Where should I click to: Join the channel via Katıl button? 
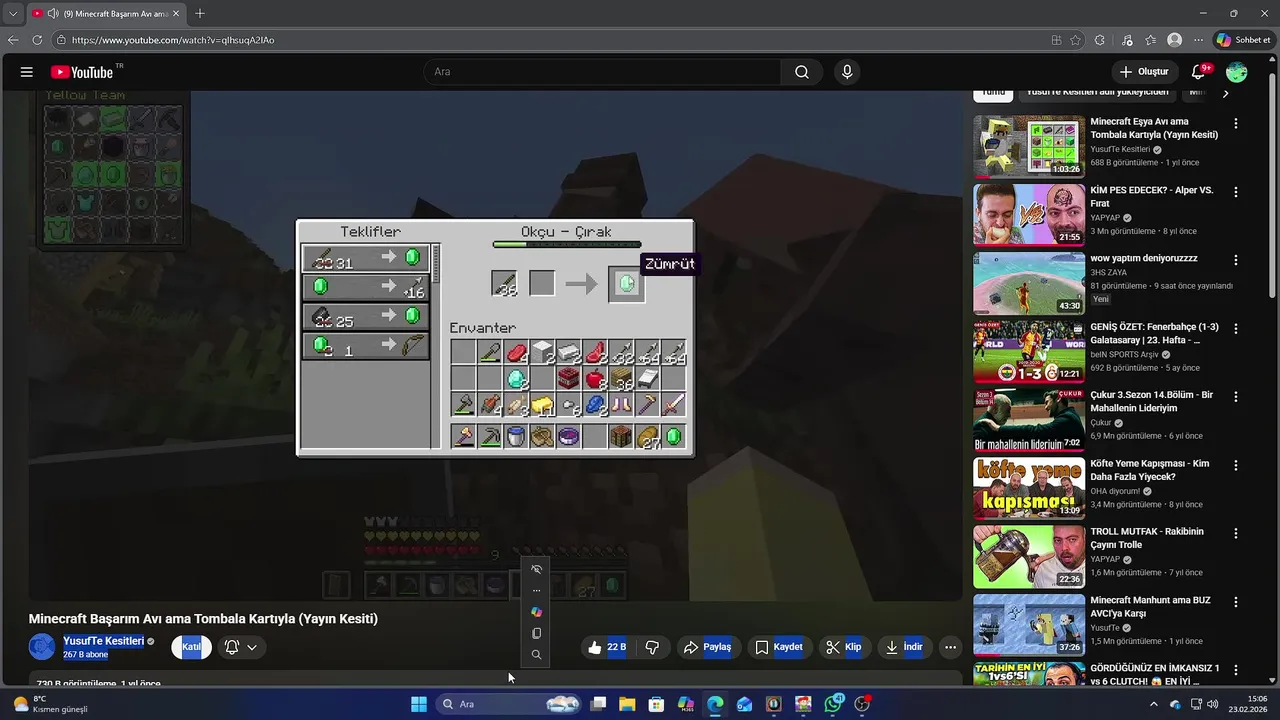191,647
